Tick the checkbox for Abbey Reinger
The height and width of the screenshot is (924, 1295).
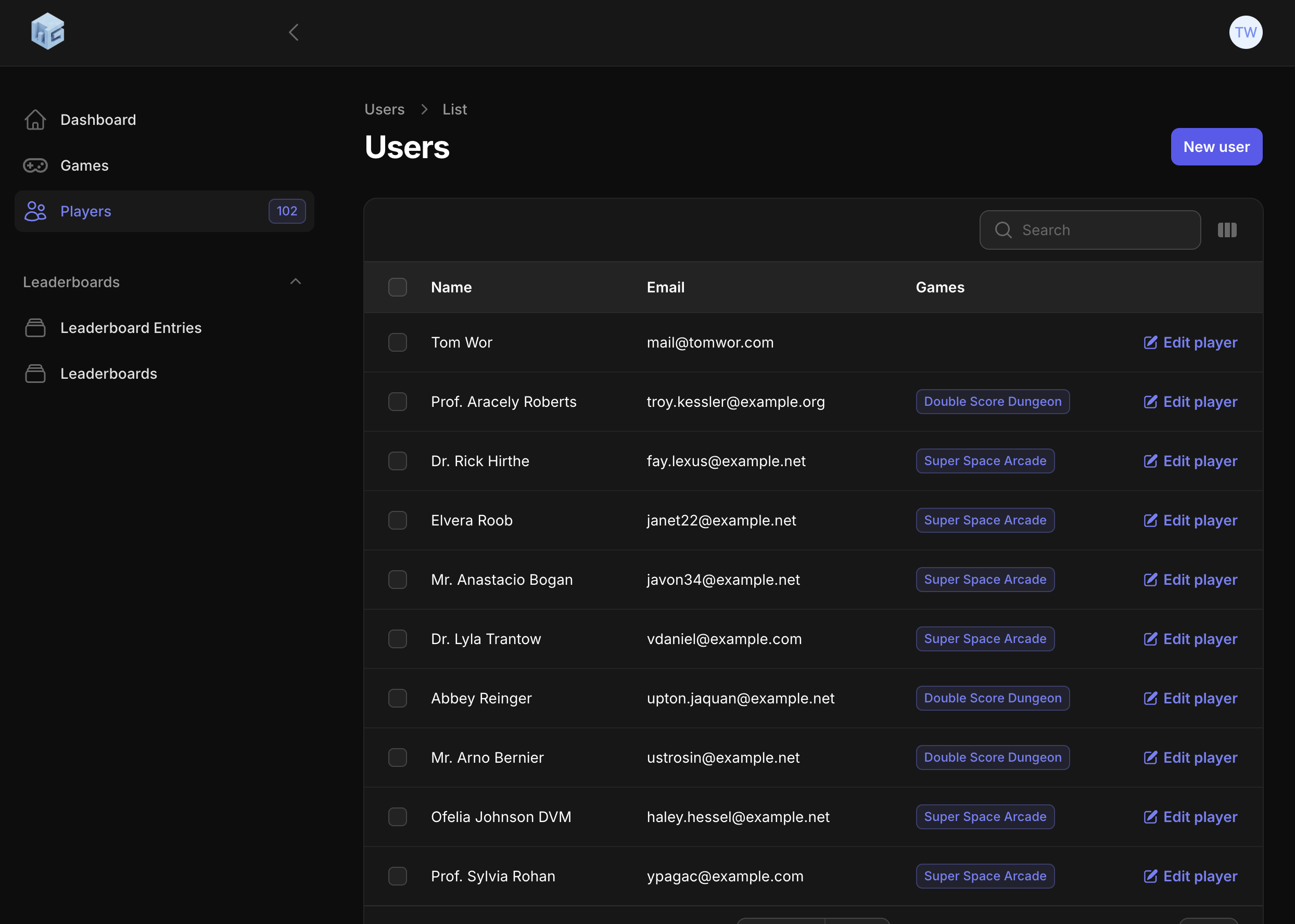[397, 698]
